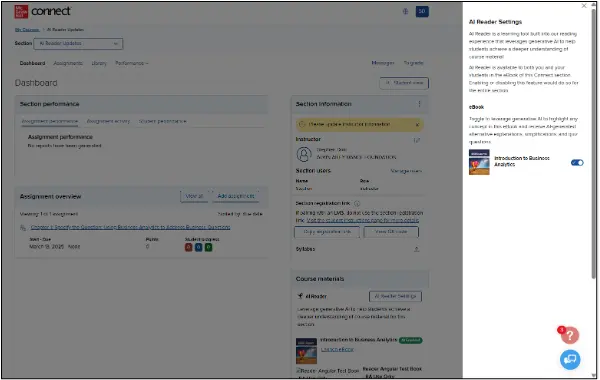Click Copy registration link button
This screenshot has height=380, width=600.
coord(327,232)
